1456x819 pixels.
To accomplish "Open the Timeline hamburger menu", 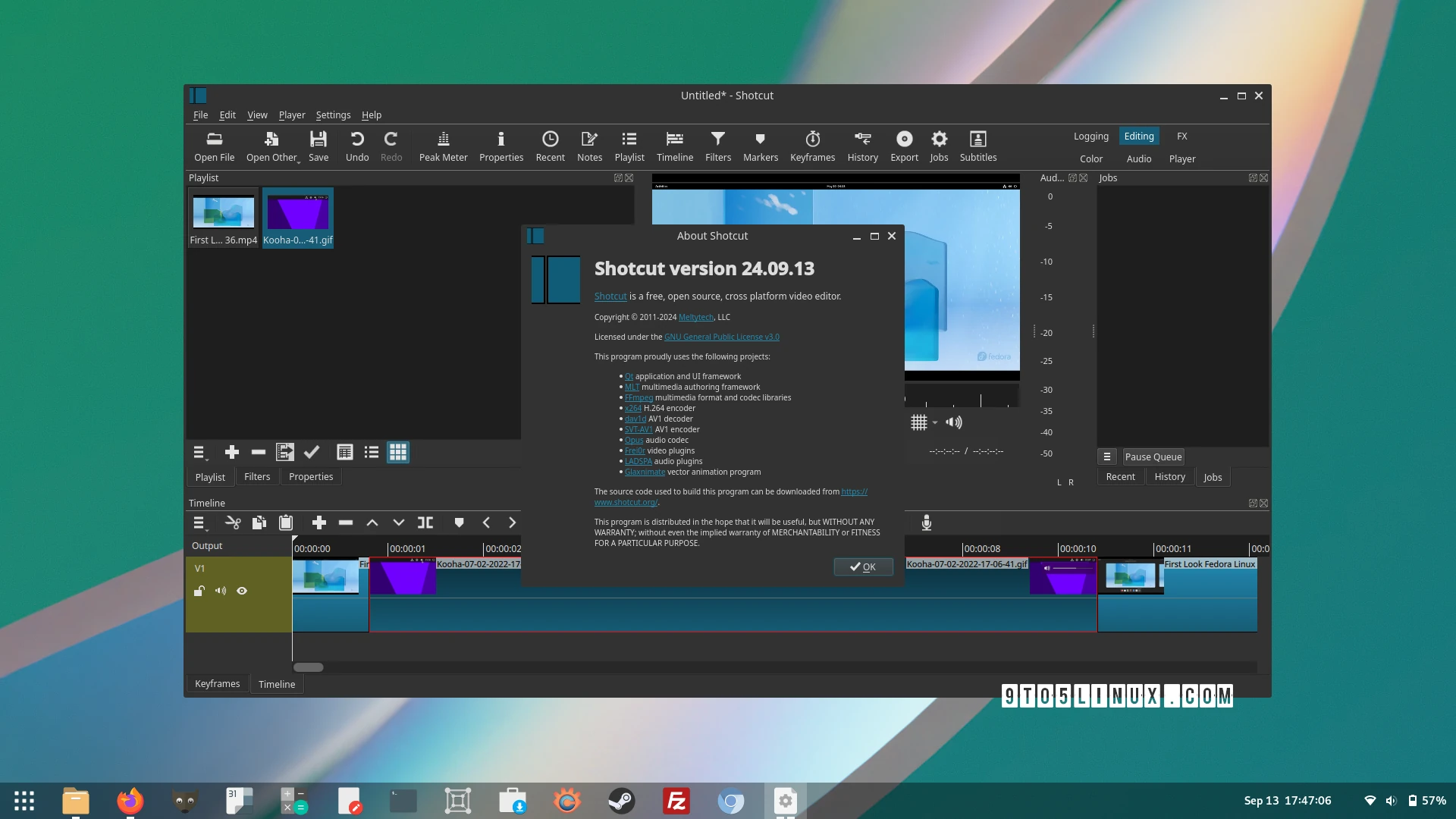I will [x=199, y=522].
